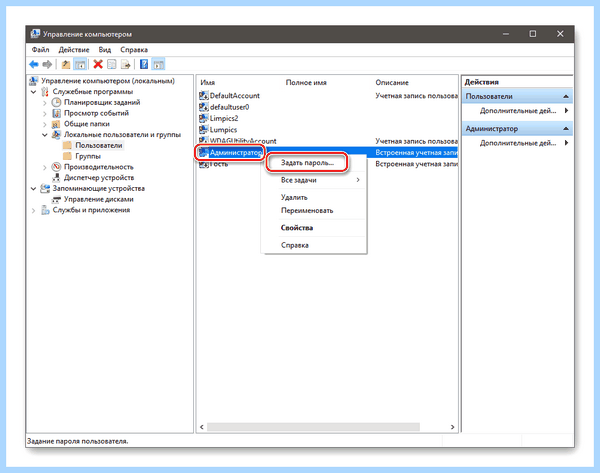Click the scroll left arrow in user list

202,427
